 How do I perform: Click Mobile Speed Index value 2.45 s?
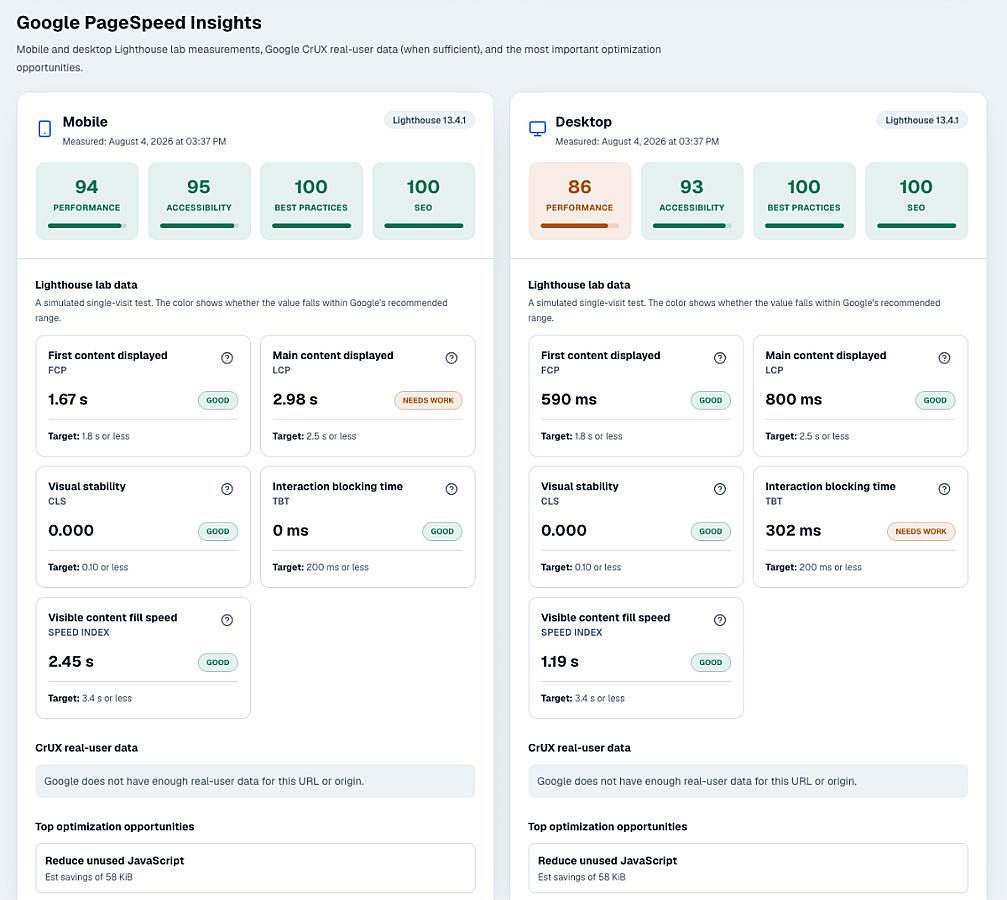point(71,662)
